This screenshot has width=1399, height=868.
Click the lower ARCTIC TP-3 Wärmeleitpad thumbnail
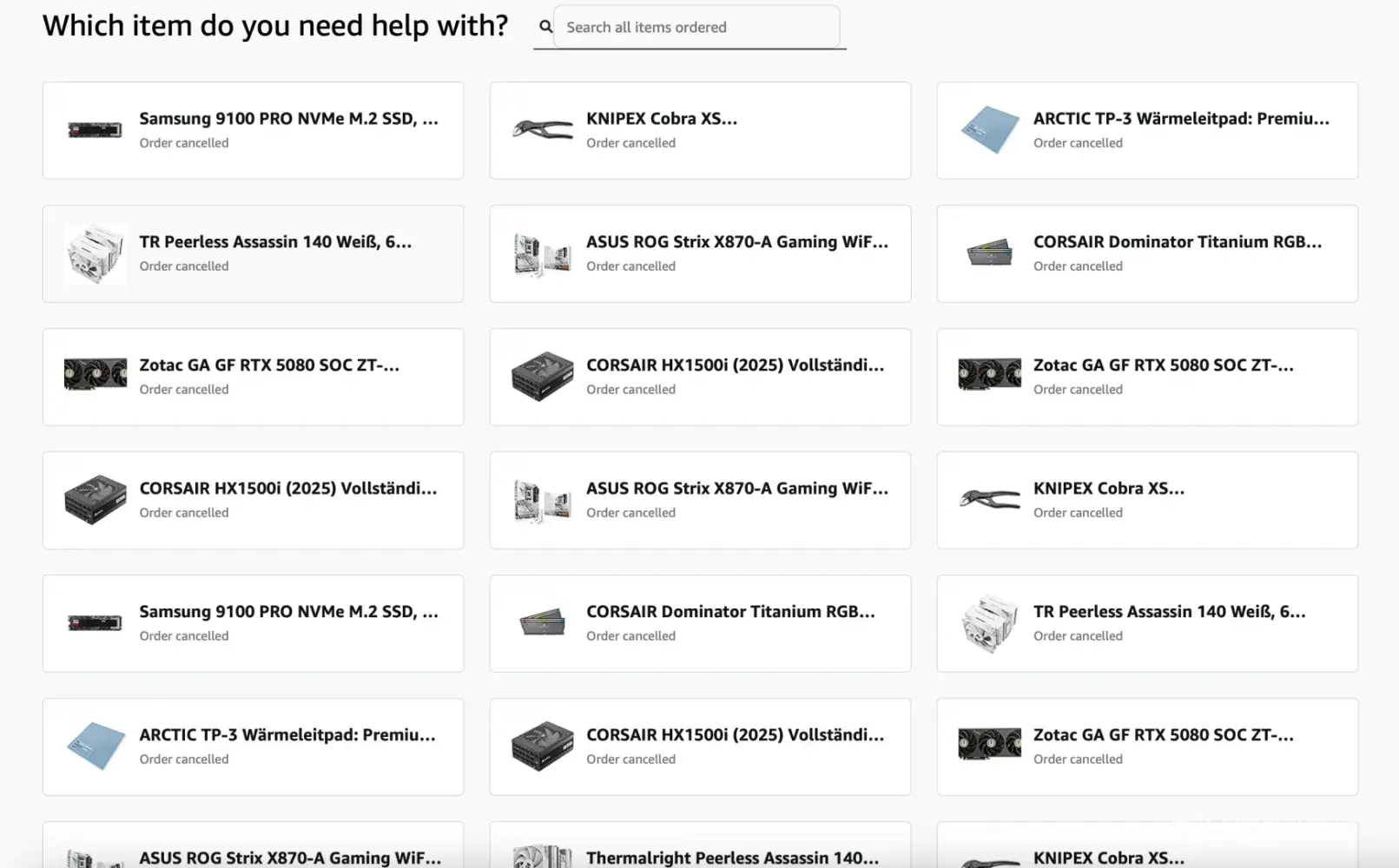96,746
